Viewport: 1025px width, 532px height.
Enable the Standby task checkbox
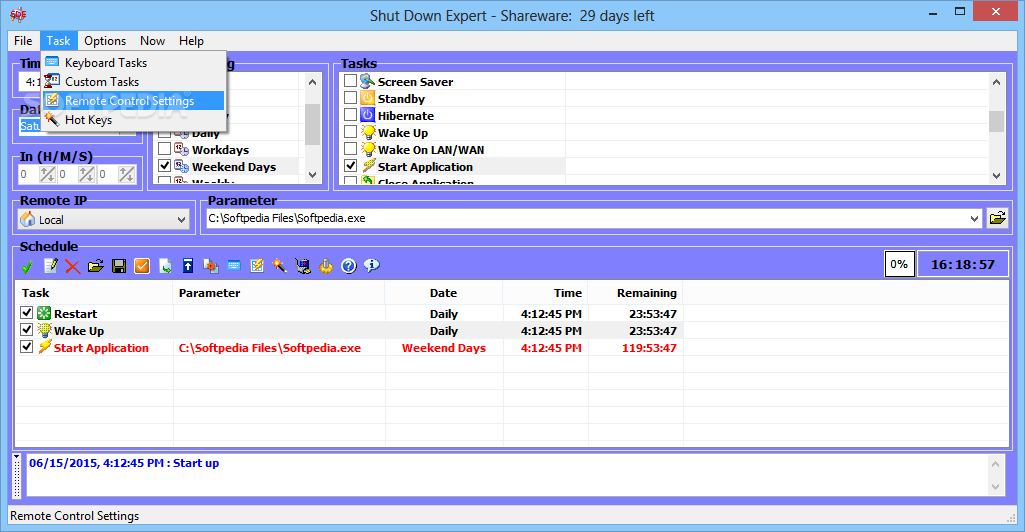click(350, 98)
